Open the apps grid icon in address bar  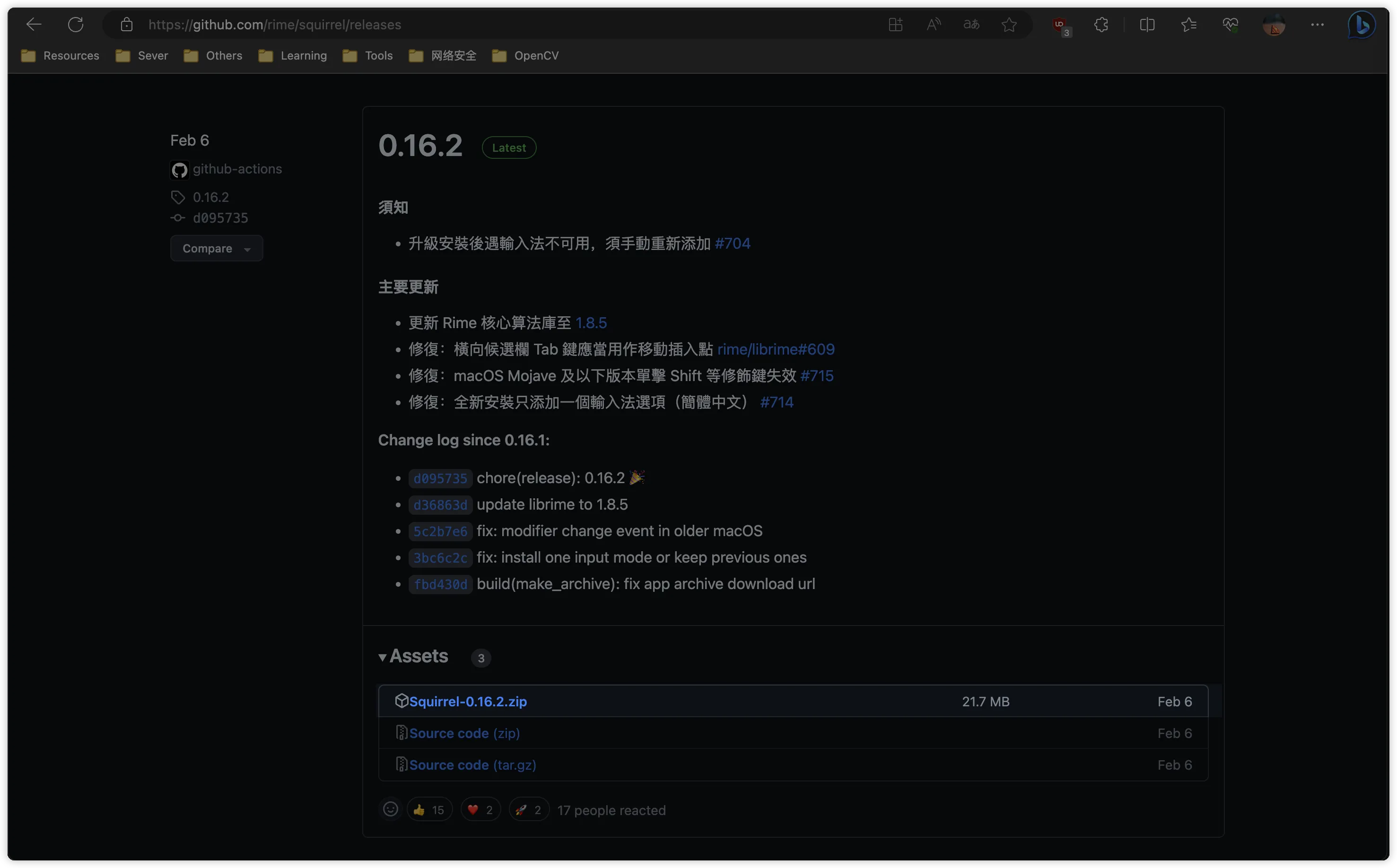(895, 24)
